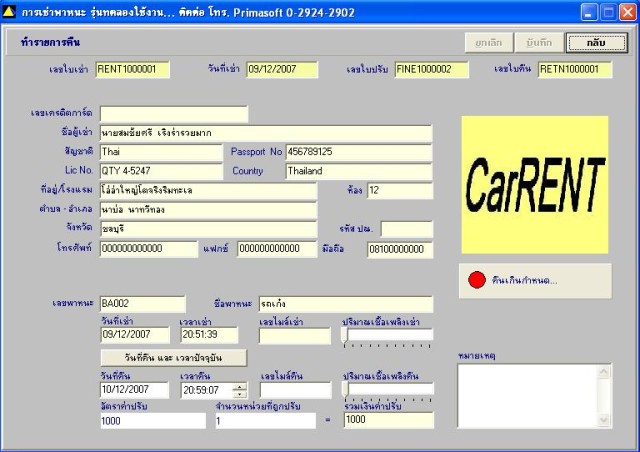This screenshot has width=640, height=452.
Task: Click the Passport No field
Action: (x=359, y=152)
